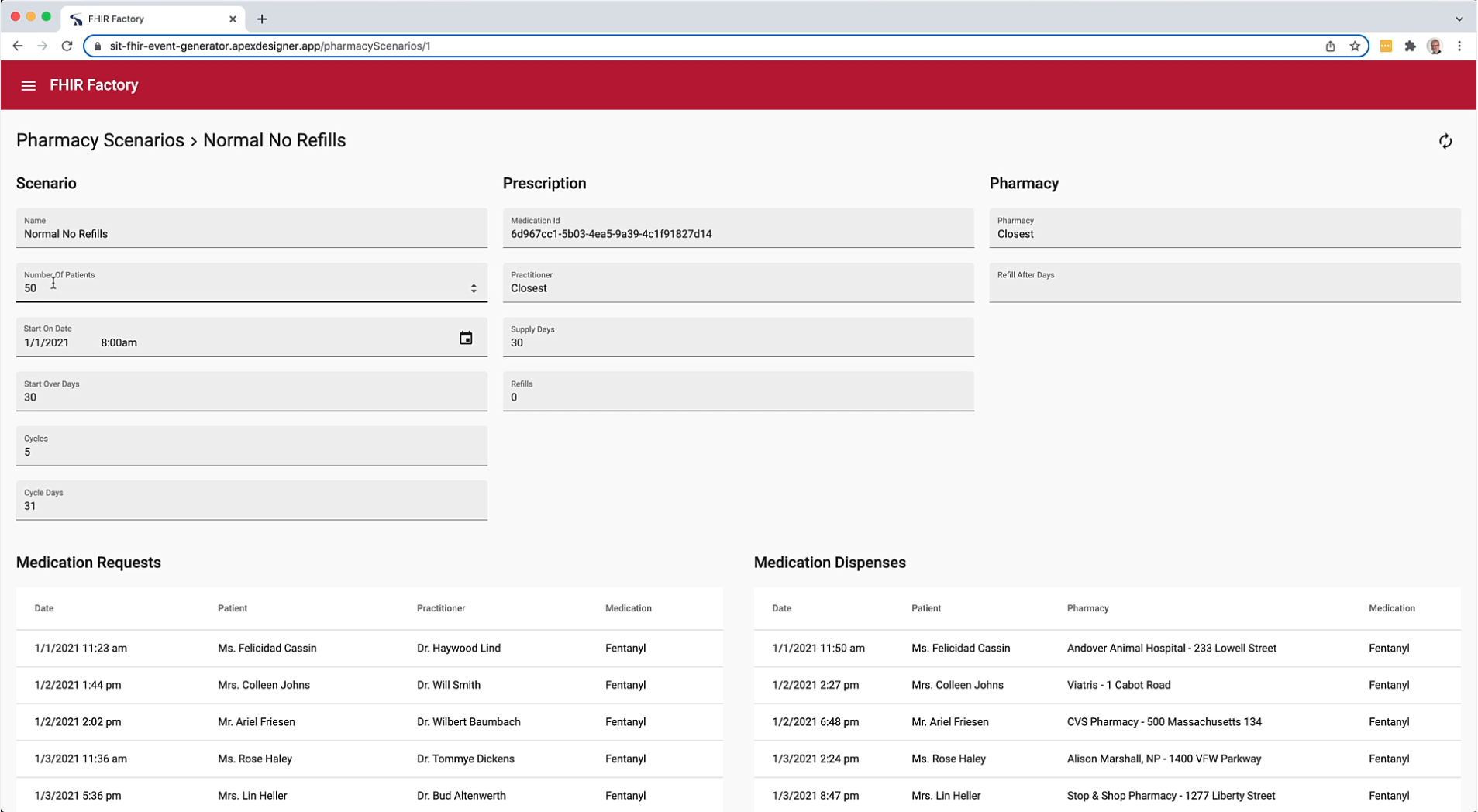Select request row dated 1/3/2021 5:36 pm
The height and width of the screenshot is (812, 1478).
[x=370, y=795]
